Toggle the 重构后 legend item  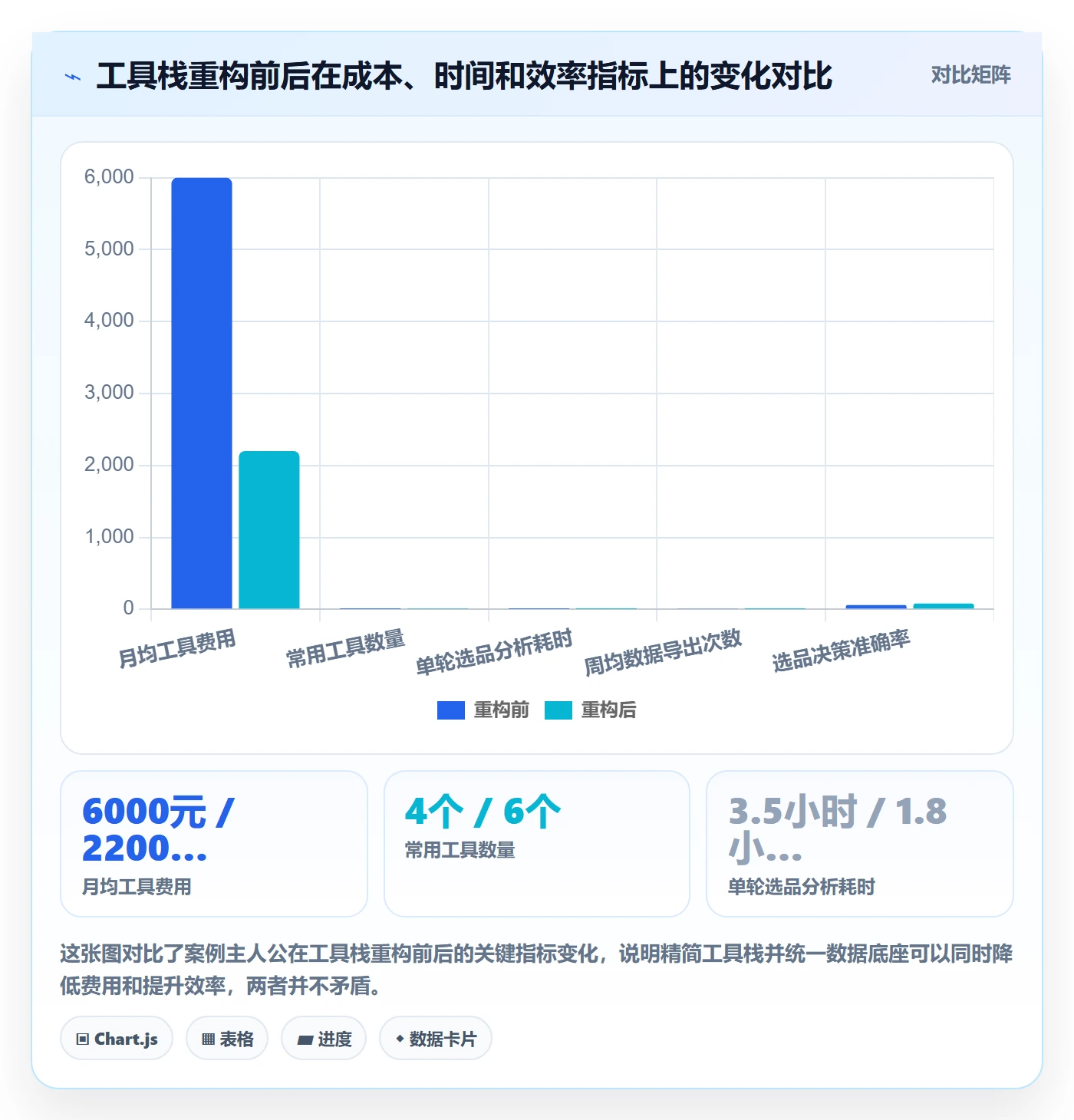tap(591, 710)
